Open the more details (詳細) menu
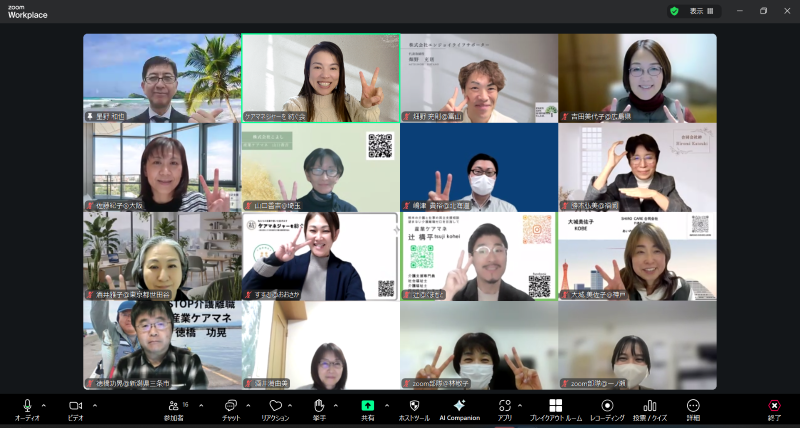The image size is (800, 428). coord(693,406)
